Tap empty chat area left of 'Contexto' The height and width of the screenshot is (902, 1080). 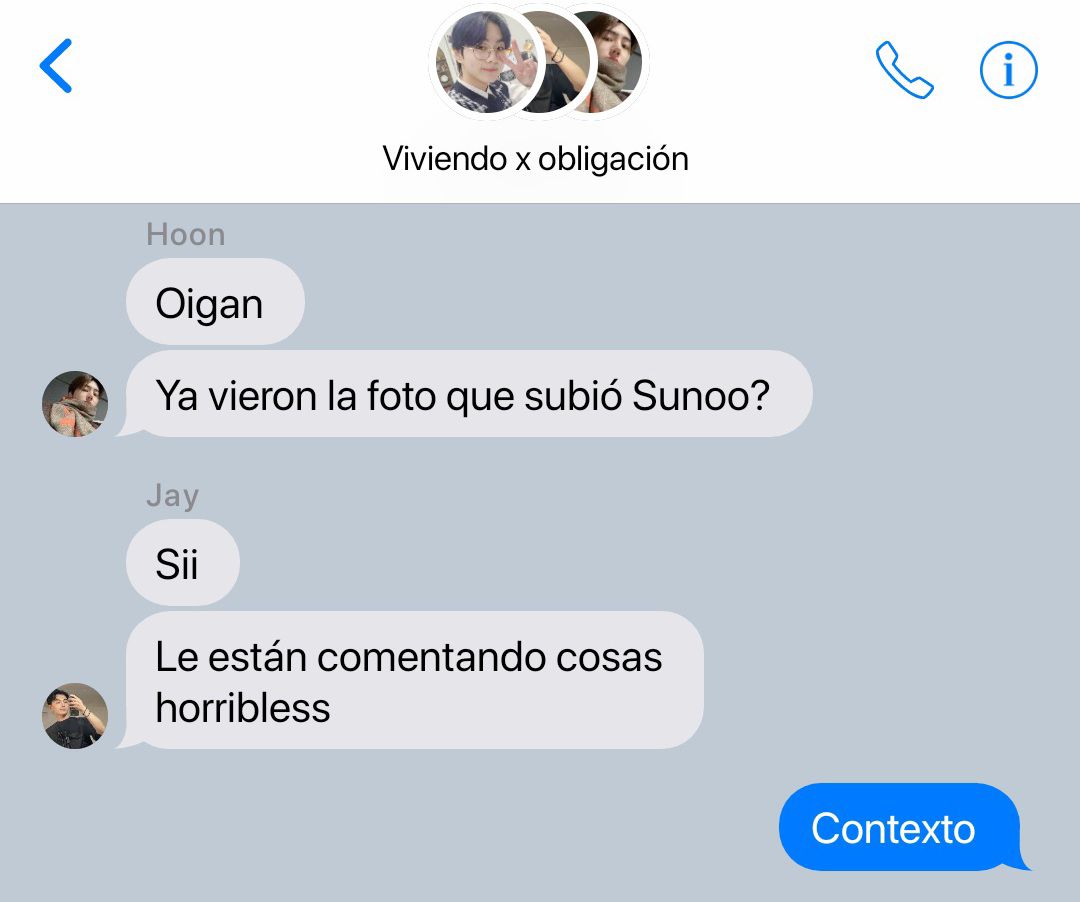413,826
